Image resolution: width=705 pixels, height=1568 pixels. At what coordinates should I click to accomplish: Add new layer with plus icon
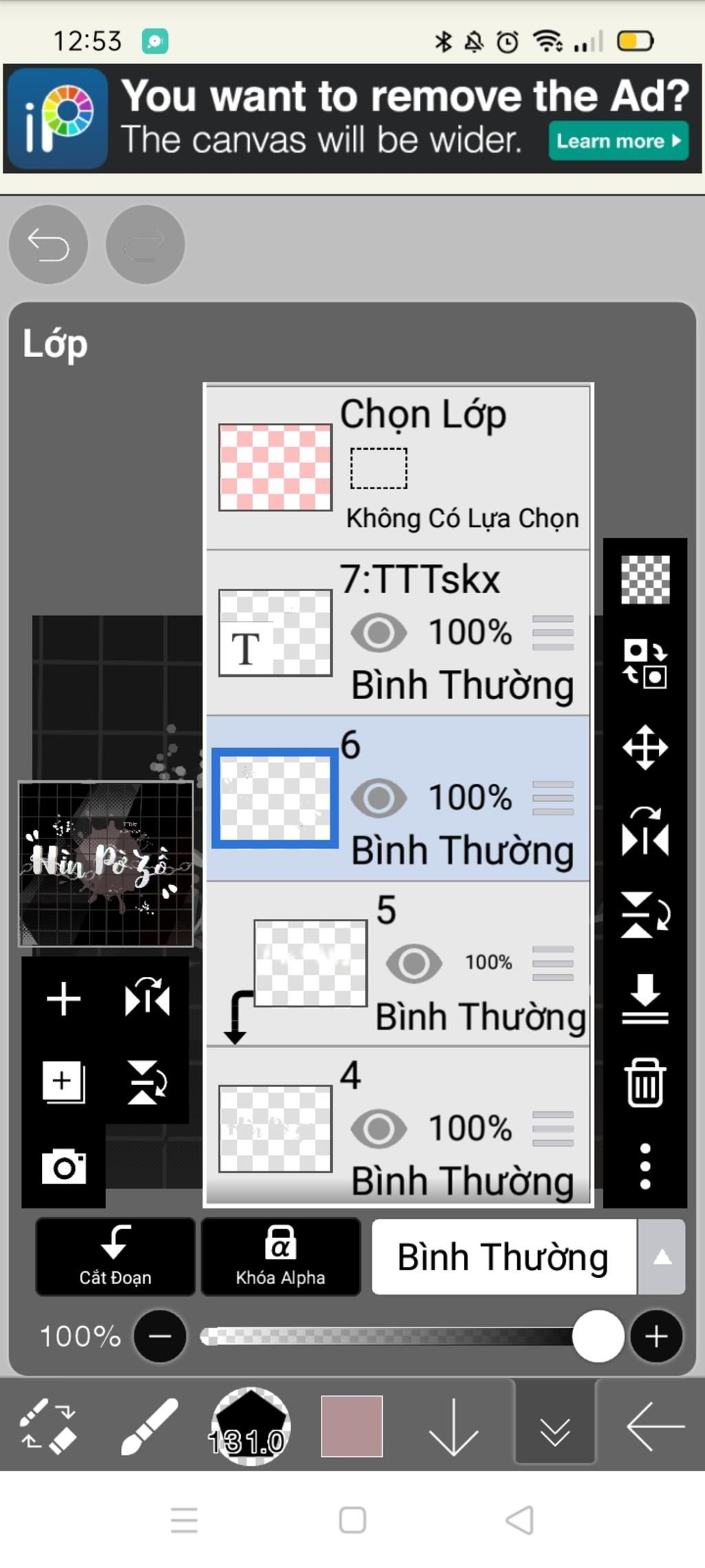click(x=63, y=999)
